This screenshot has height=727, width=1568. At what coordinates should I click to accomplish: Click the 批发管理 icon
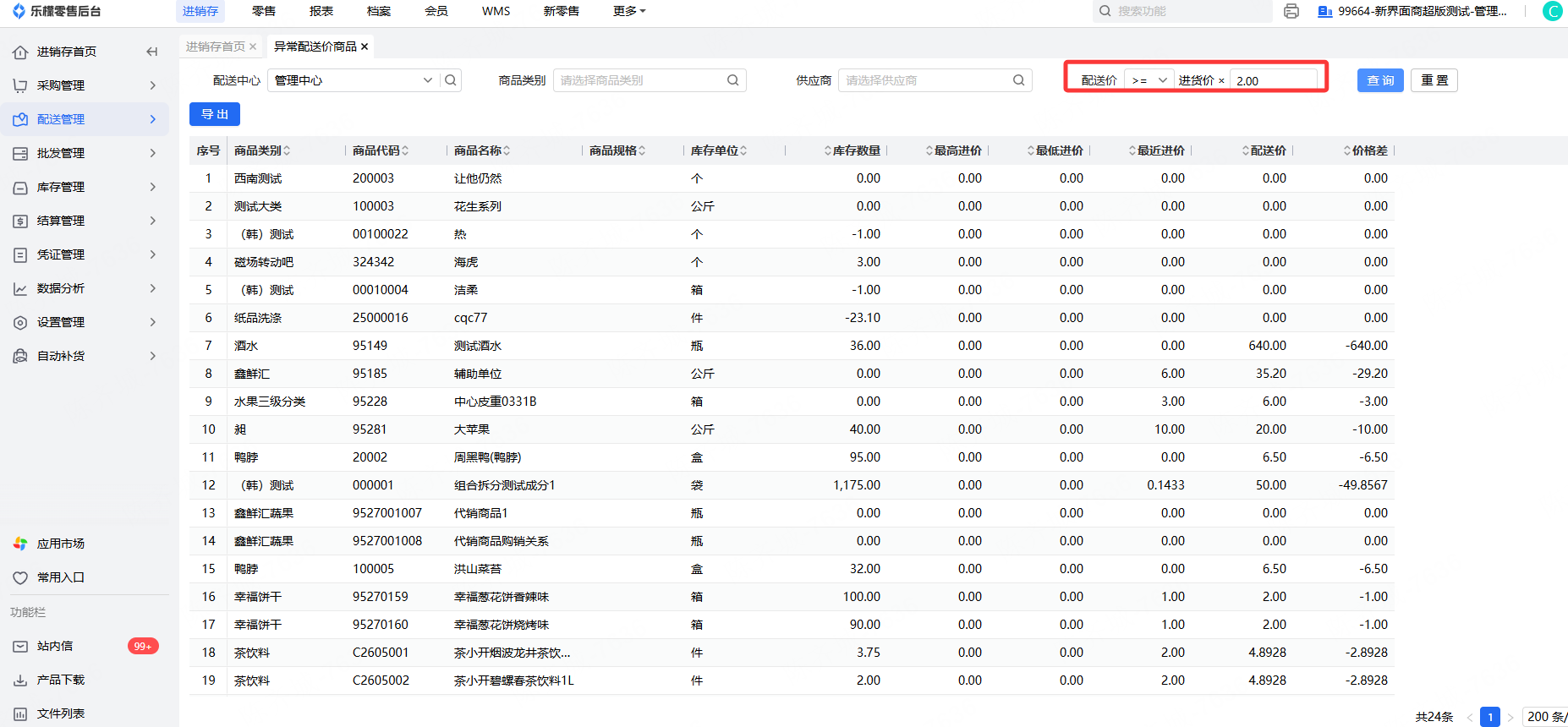click(20, 153)
